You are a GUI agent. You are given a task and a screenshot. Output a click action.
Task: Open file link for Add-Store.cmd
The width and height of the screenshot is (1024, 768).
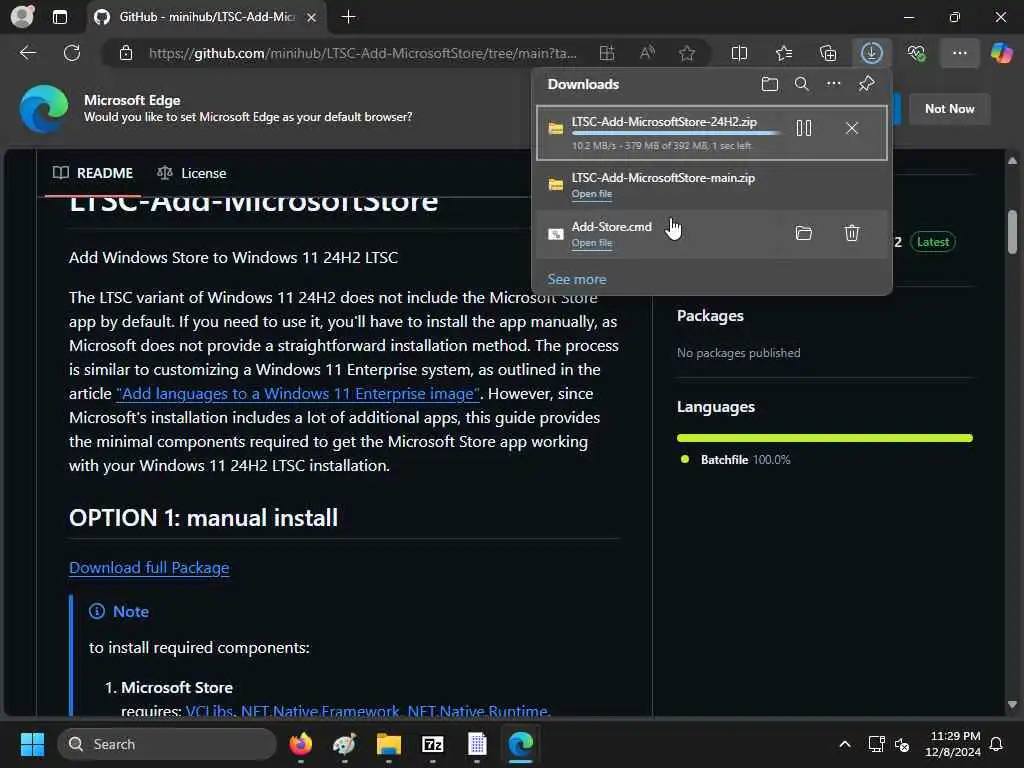(592, 243)
